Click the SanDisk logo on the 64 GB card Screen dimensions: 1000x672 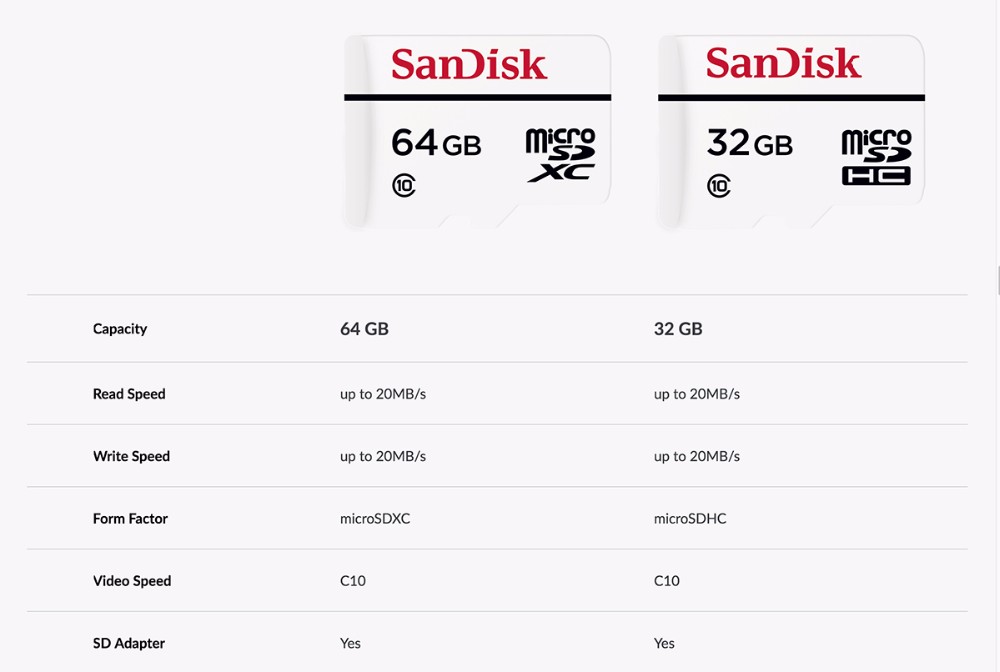point(469,65)
